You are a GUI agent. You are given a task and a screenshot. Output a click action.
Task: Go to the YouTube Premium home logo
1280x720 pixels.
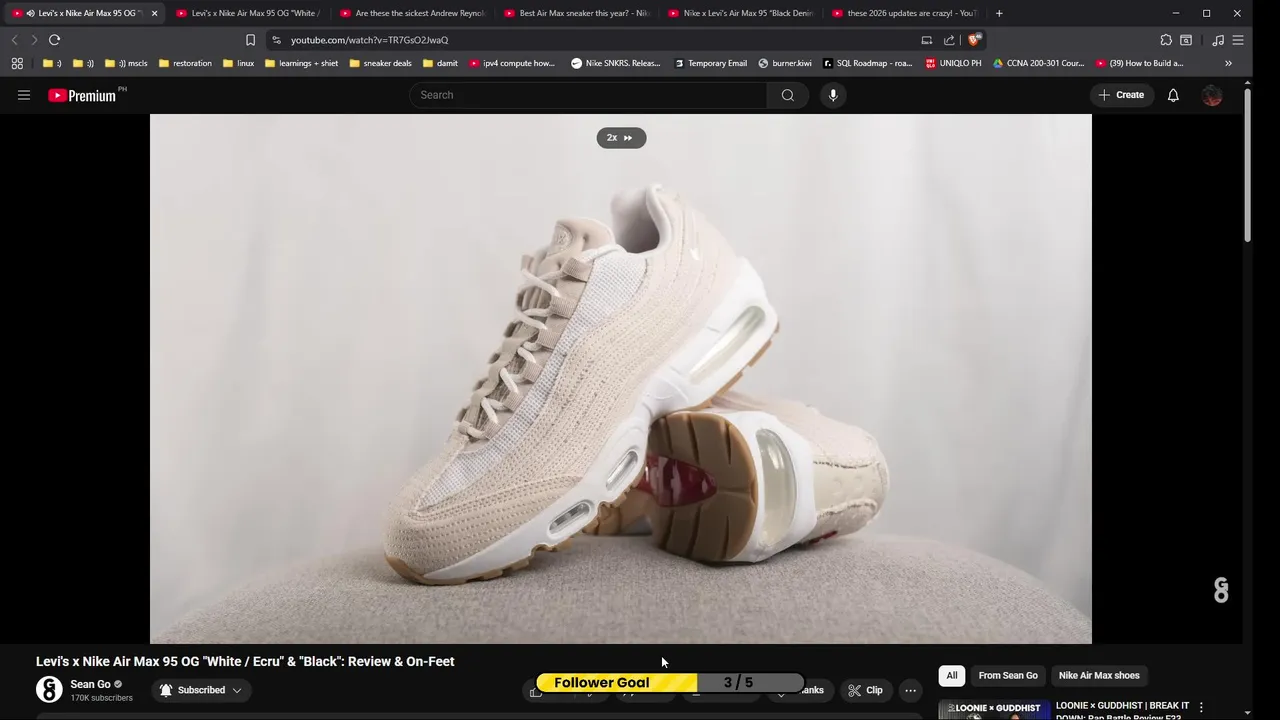84,95
